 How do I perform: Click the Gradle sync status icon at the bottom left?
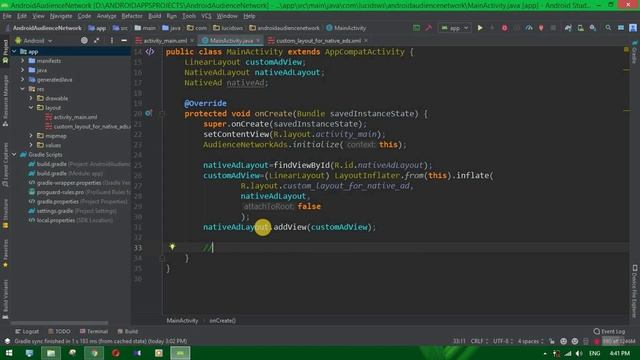pyautogui.click(x=7, y=341)
